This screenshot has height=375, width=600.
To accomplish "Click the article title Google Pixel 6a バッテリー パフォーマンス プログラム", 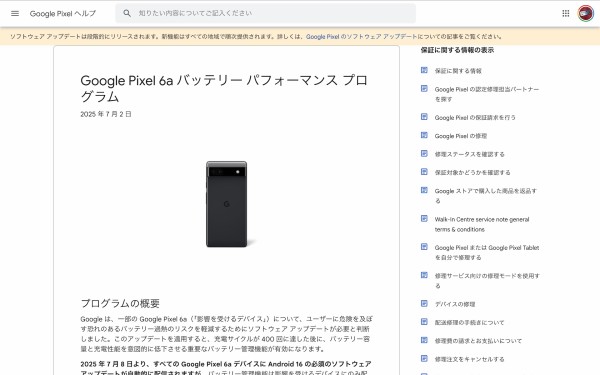I will [x=224, y=88].
